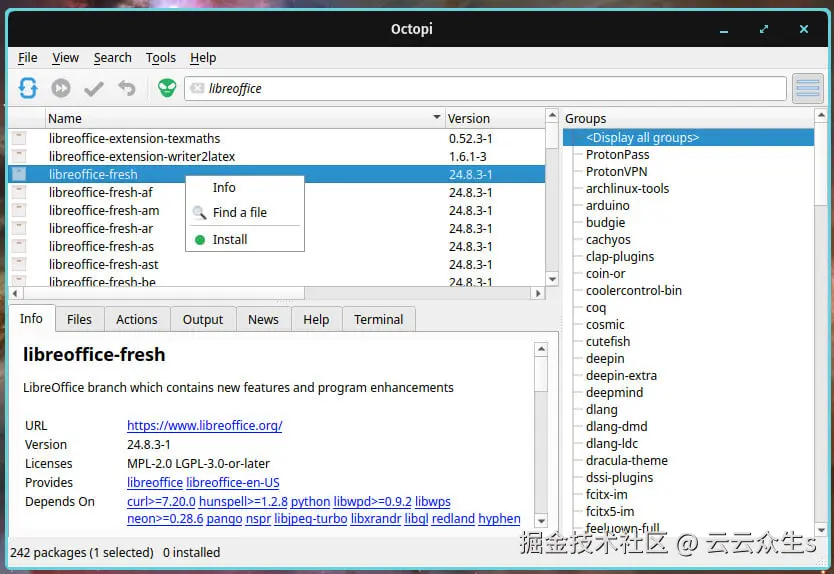Click the green alien AUR icon

[166, 88]
